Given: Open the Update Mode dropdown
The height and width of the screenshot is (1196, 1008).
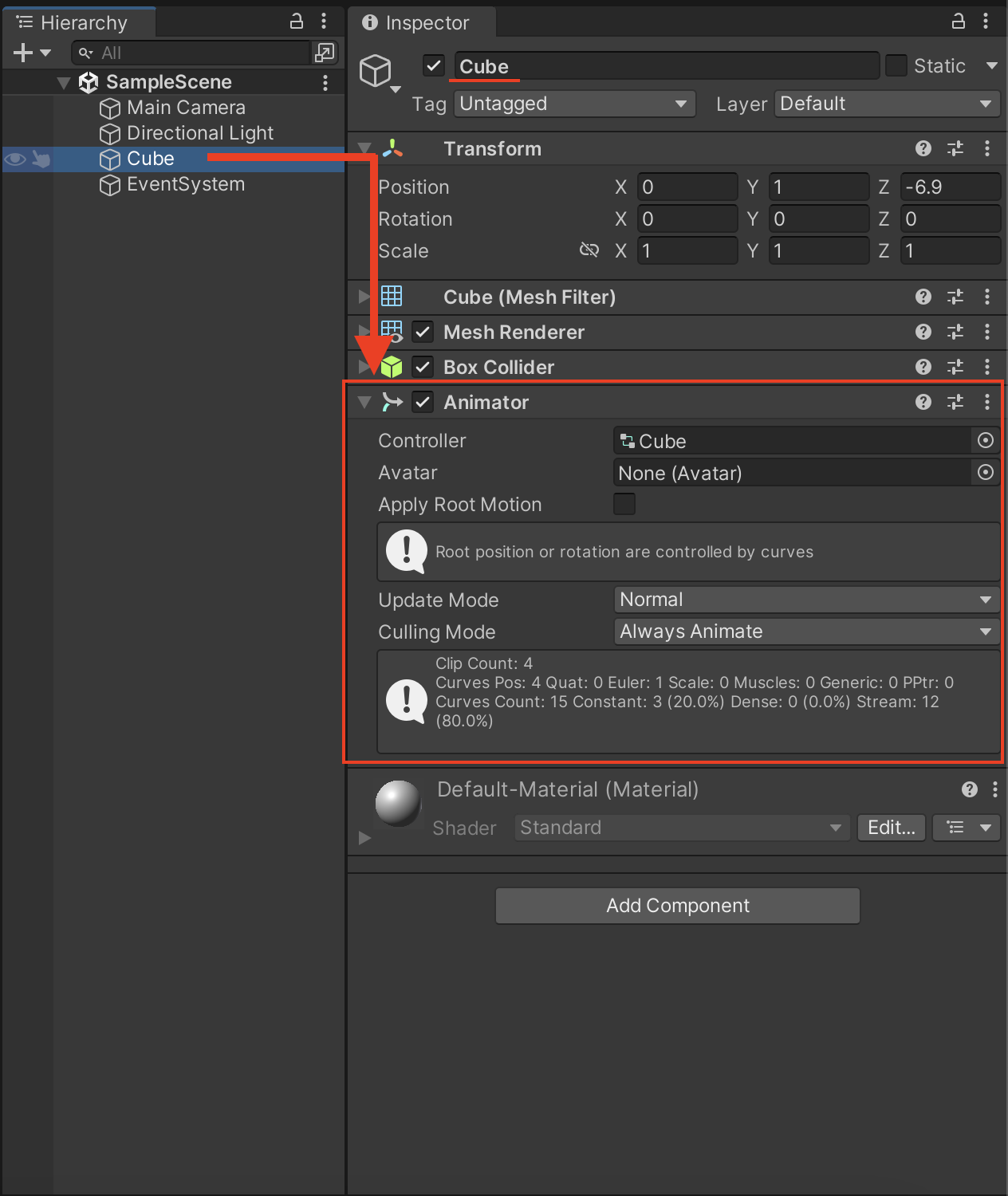Looking at the screenshot, I should [x=805, y=600].
